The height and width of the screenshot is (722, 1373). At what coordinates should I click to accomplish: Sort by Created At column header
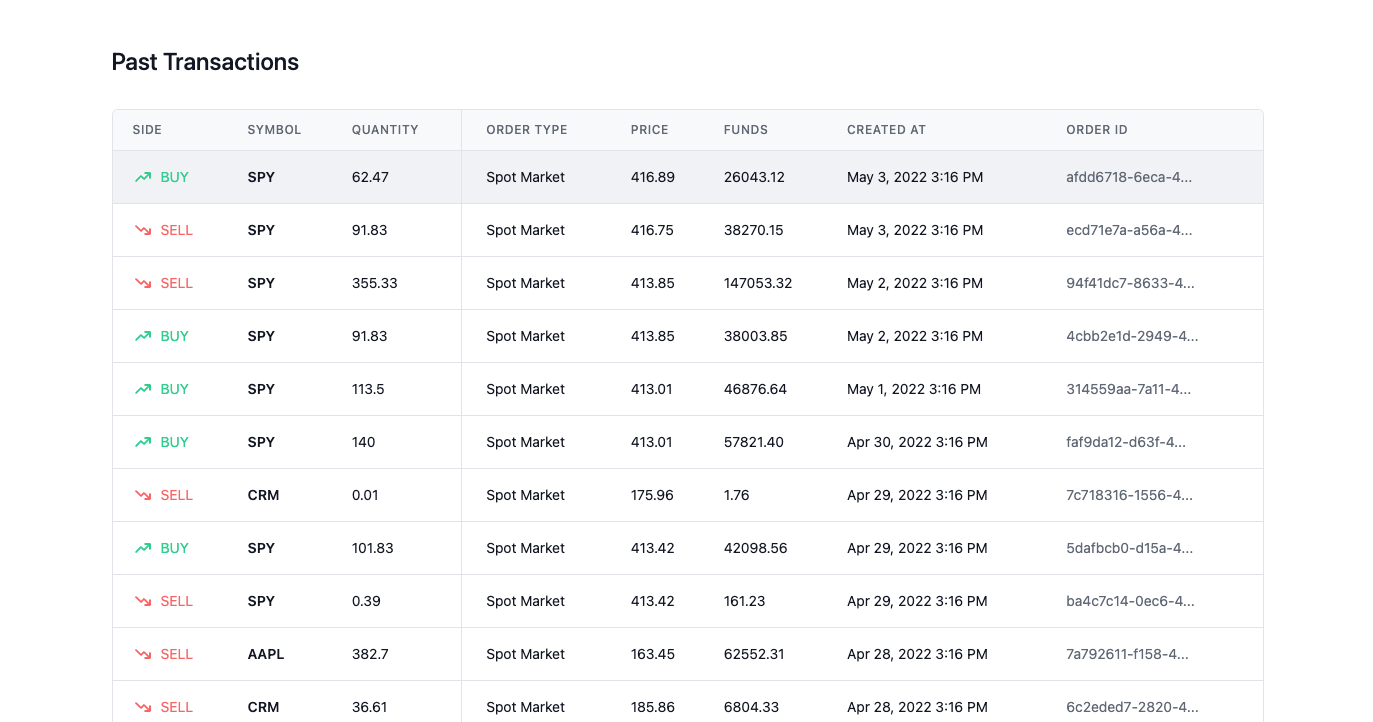tap(886, 130)
